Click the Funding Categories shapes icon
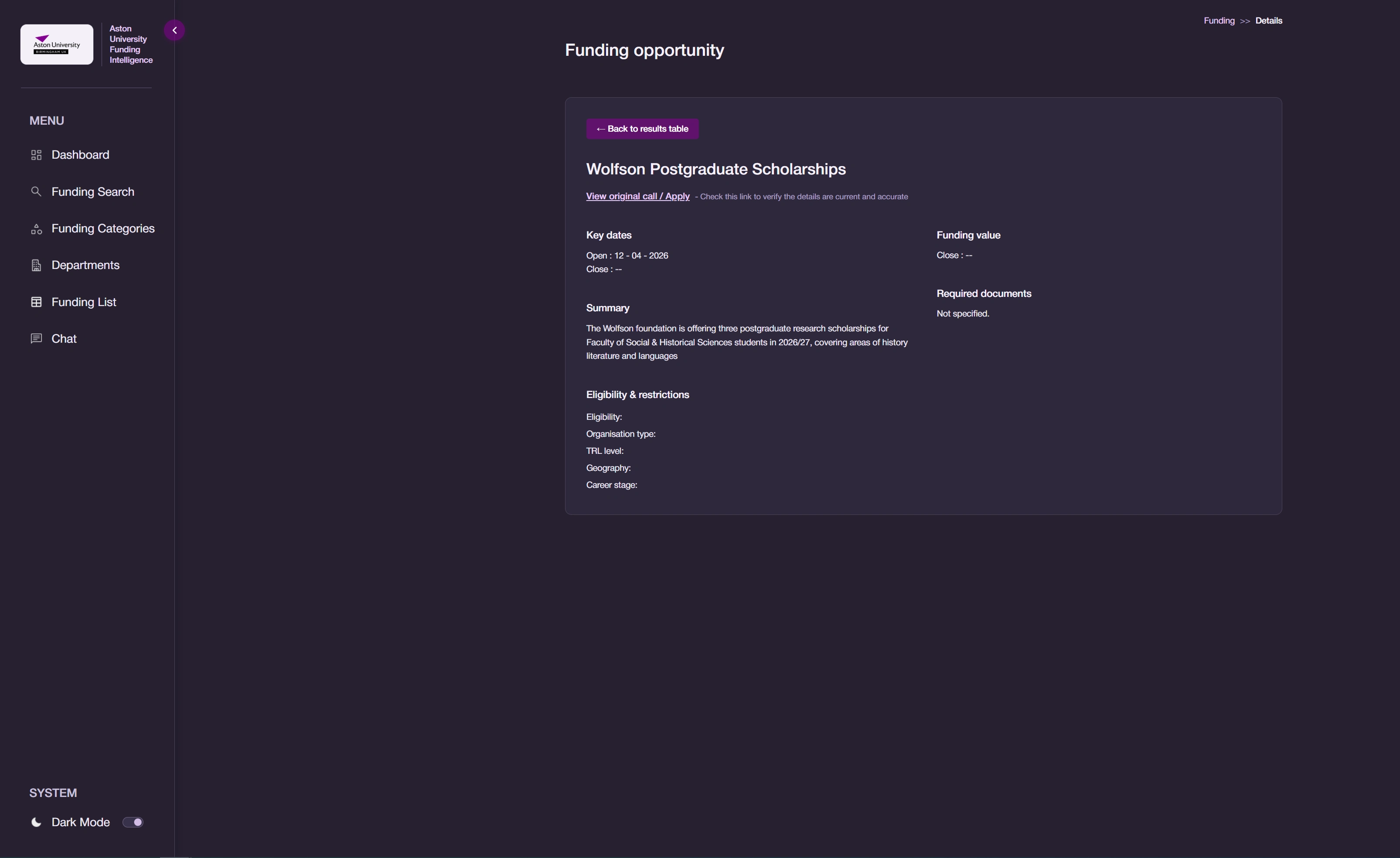Screen dimensions: 1400x858 (36, 229)
